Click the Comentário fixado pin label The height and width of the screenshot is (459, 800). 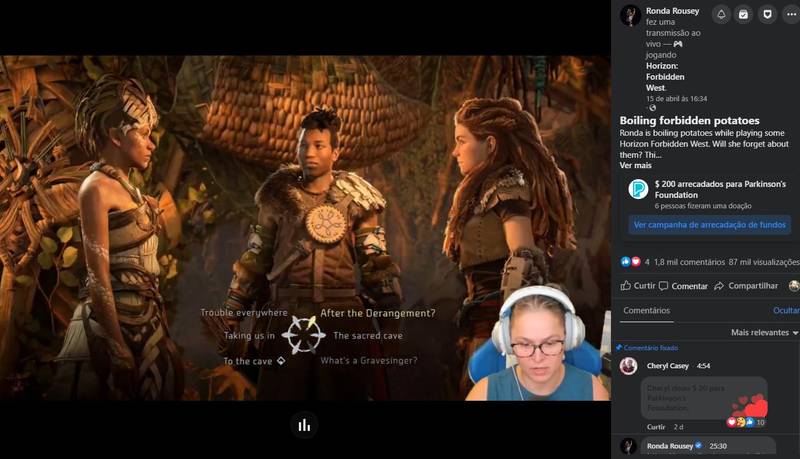647,348
